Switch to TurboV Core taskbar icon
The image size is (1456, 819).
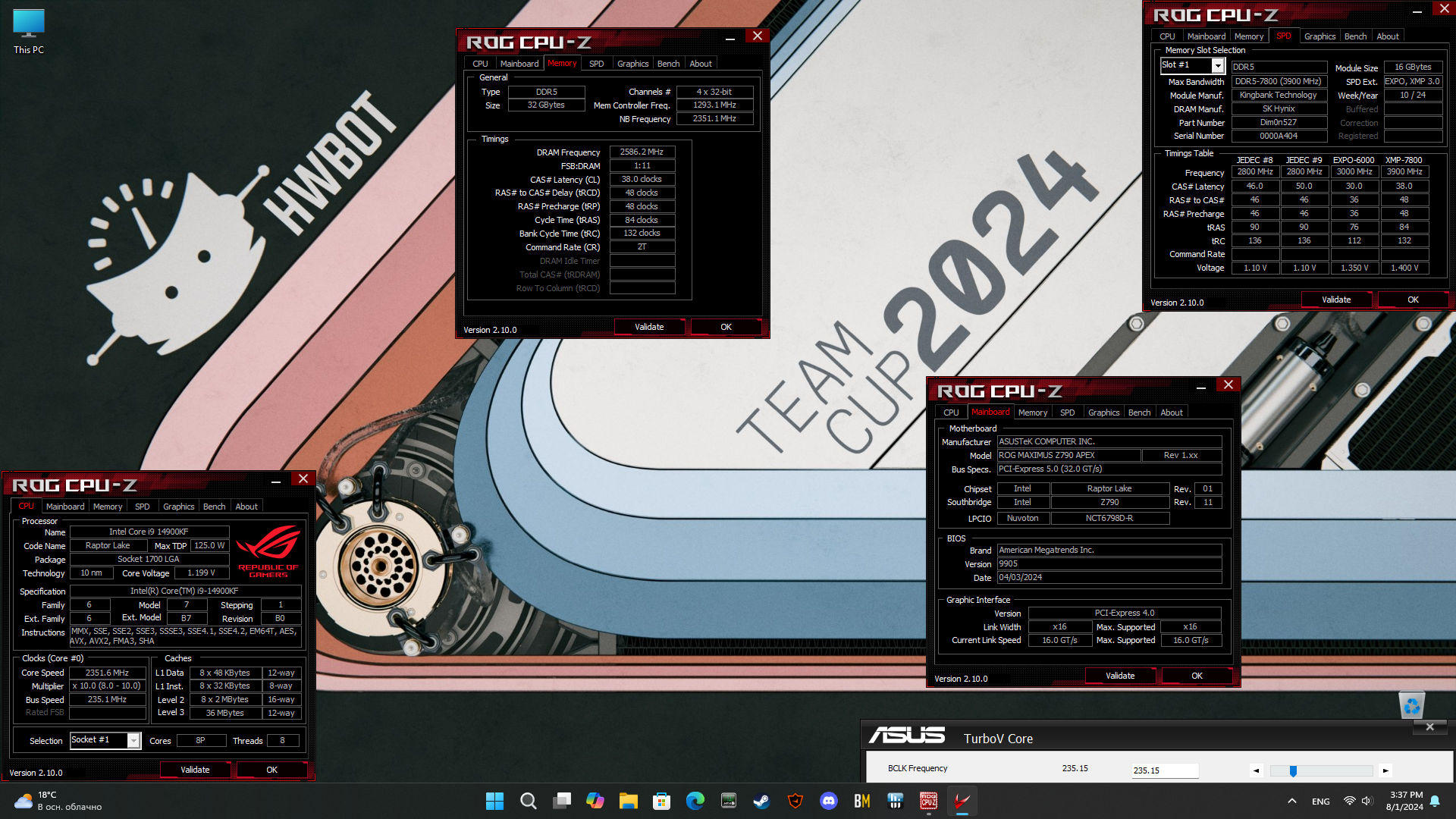click(962, 801)
